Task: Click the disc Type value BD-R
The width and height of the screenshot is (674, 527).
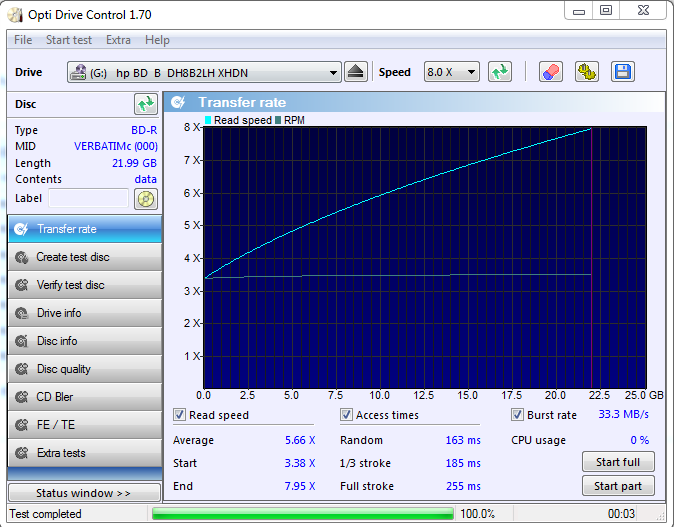Action: click(144, 130)
